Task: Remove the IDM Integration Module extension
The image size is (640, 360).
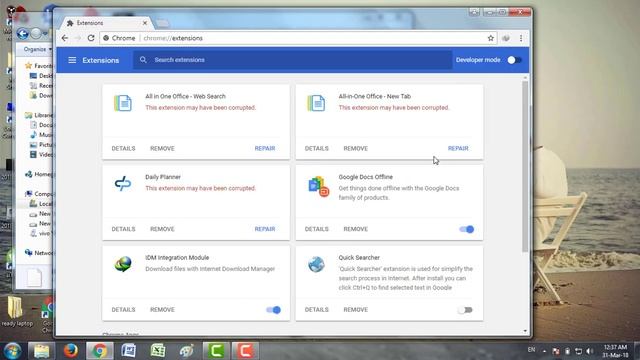Action: click(162, 310)
